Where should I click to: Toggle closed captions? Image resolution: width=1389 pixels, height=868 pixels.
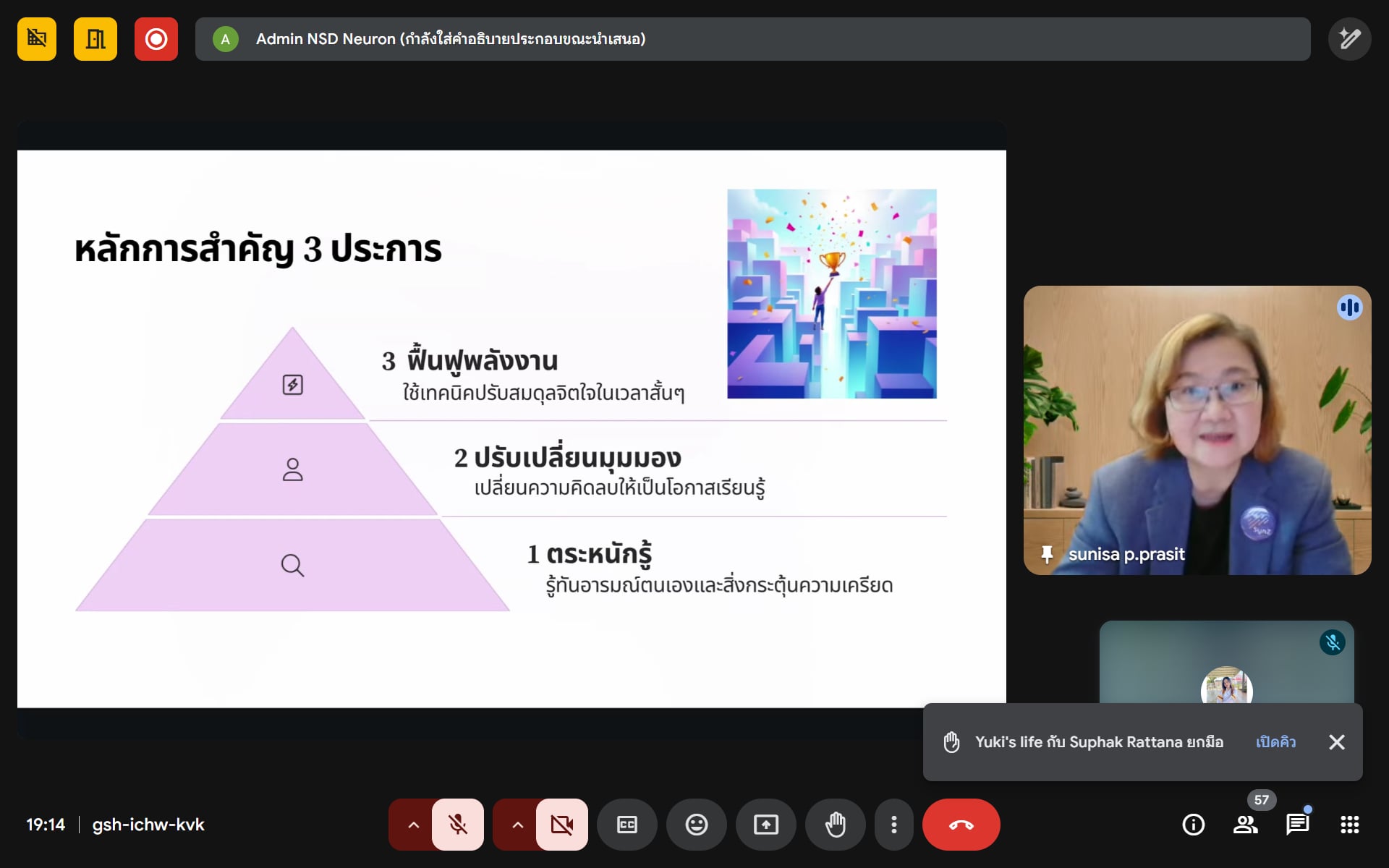[x=626, y=825]
